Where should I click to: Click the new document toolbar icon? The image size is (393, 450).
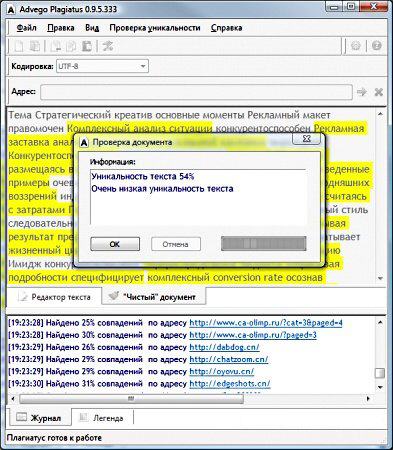[19, 46]
